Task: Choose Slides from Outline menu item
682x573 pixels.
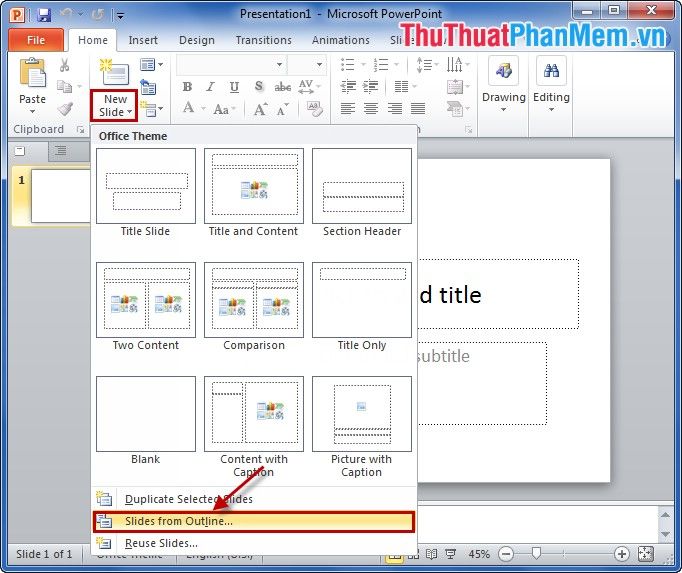Action: (x=254, y=521)
